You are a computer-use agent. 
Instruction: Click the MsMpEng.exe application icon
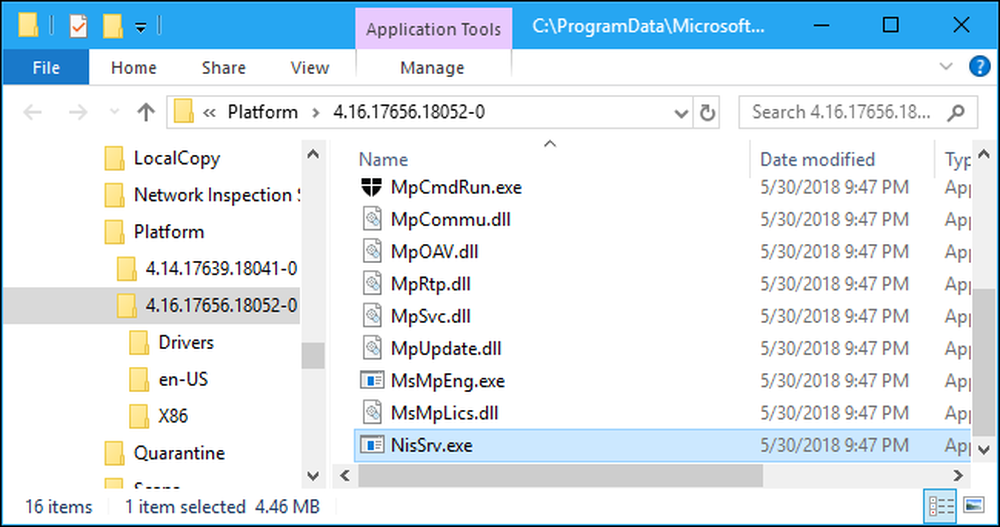tap(372, 380)
